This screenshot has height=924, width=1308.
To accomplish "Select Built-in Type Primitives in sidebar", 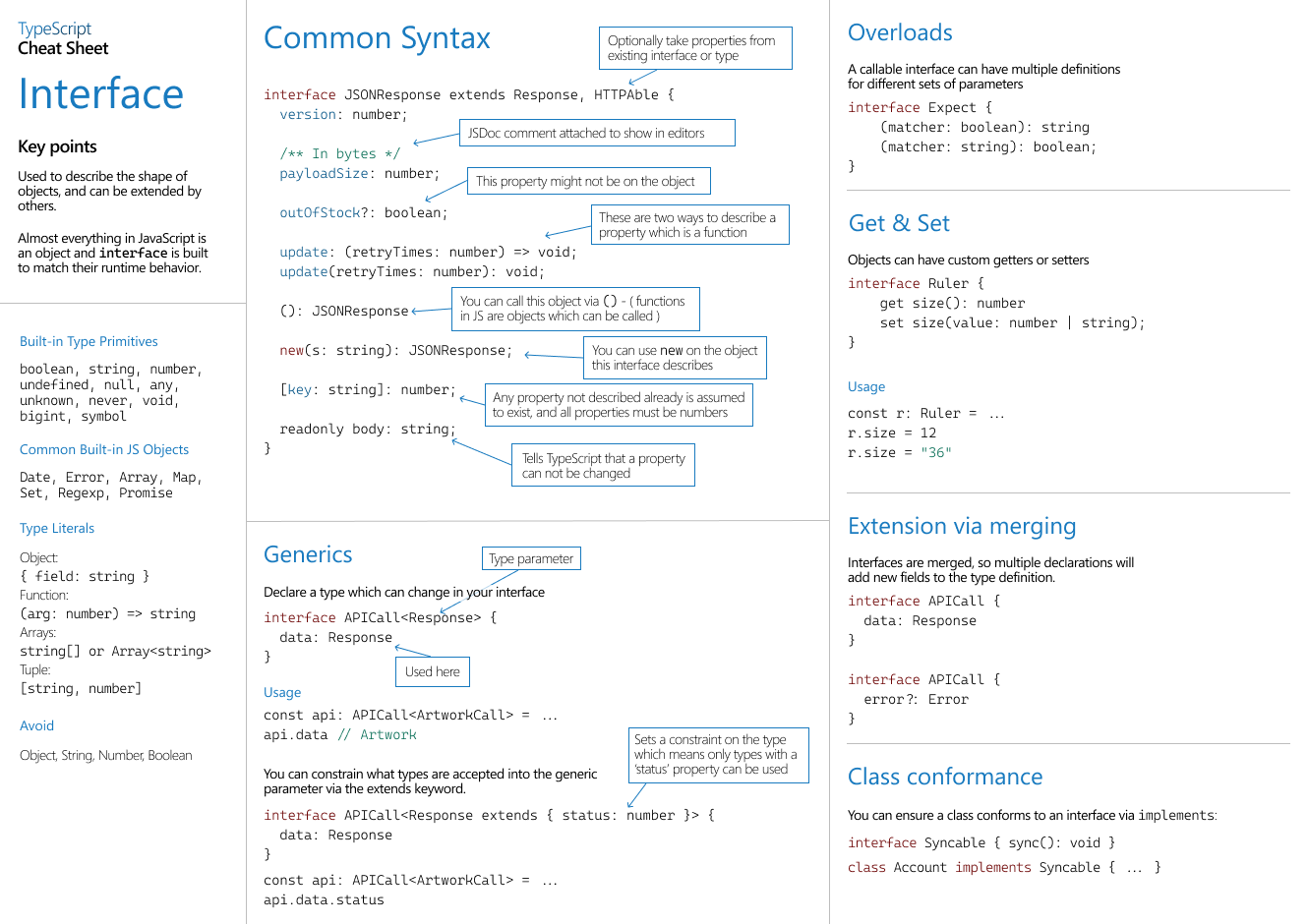I will tap(89, 341).
